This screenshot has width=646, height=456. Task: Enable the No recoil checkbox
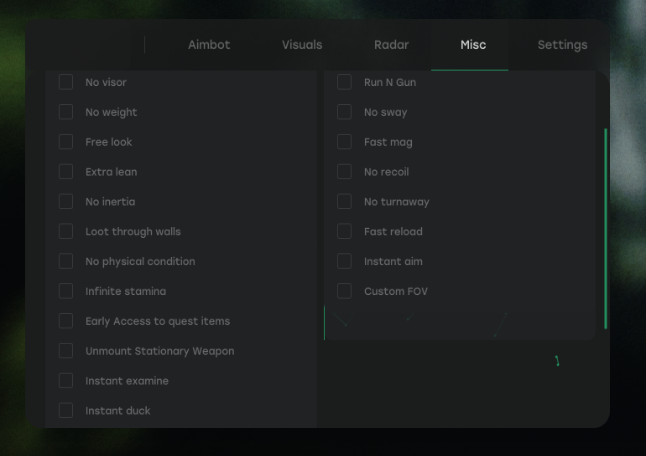344,172
